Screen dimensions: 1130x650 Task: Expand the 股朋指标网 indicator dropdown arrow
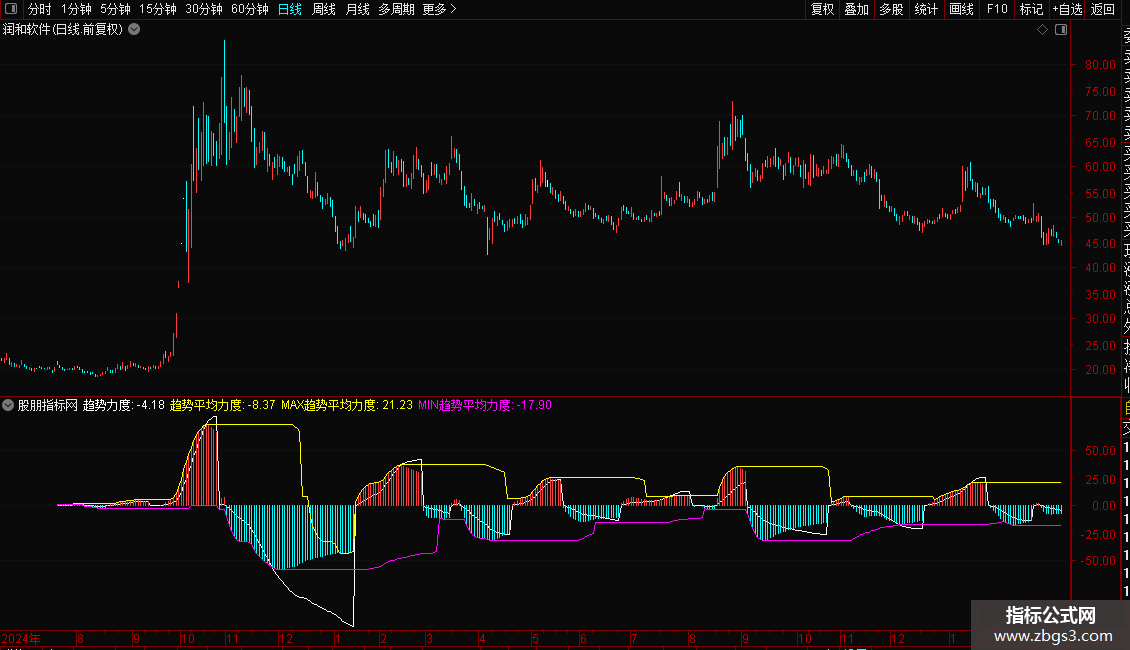(9, 405)
